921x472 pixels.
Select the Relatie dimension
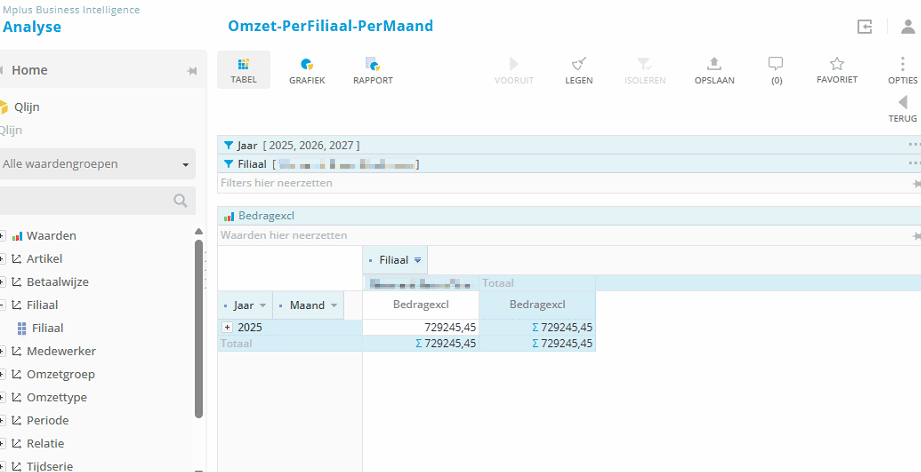coord(45,443)
